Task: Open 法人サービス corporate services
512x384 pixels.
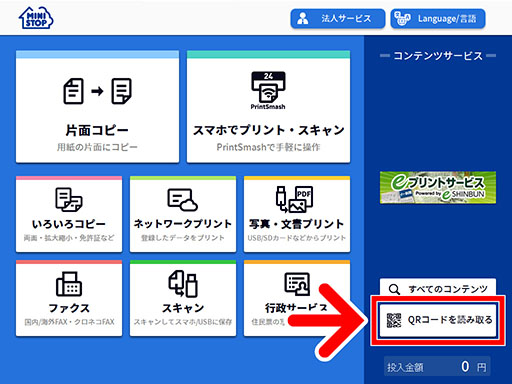Action: pyautogui.click(x=338, y=18)
